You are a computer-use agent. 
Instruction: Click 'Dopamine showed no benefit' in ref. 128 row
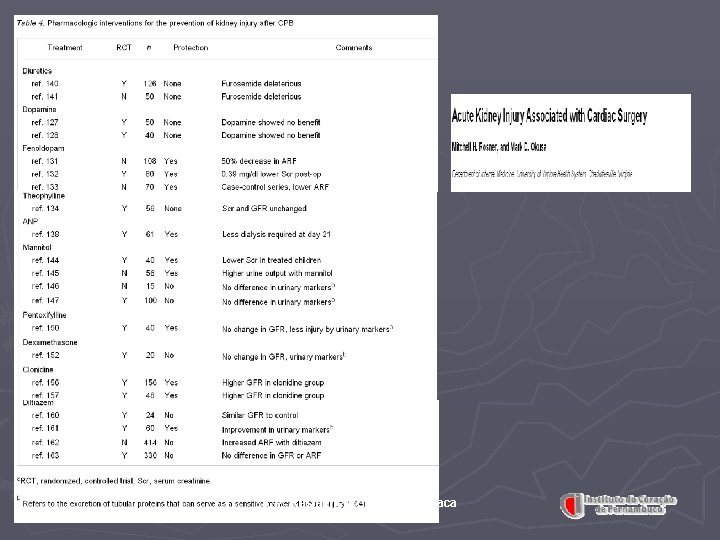[x=270, y=135]
